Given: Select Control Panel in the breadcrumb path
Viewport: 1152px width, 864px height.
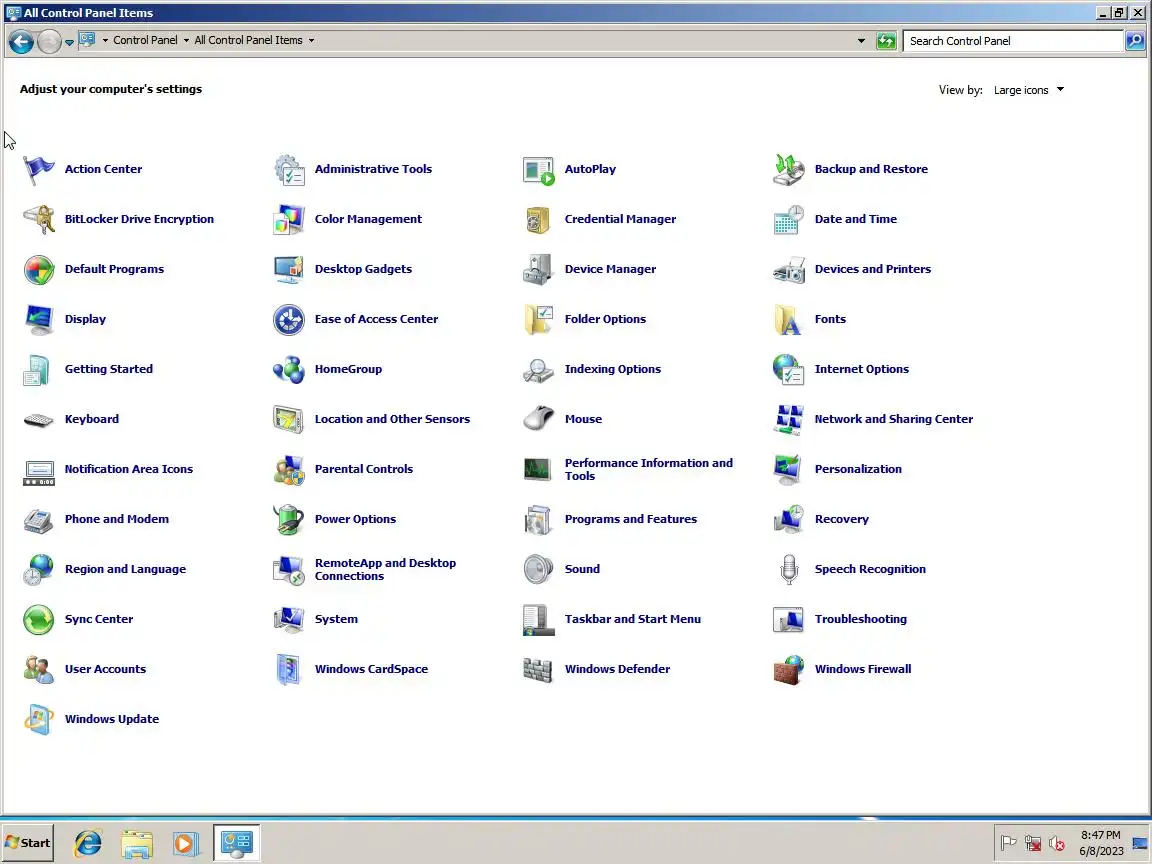Looking at the screenshot, I should (145, 40).
